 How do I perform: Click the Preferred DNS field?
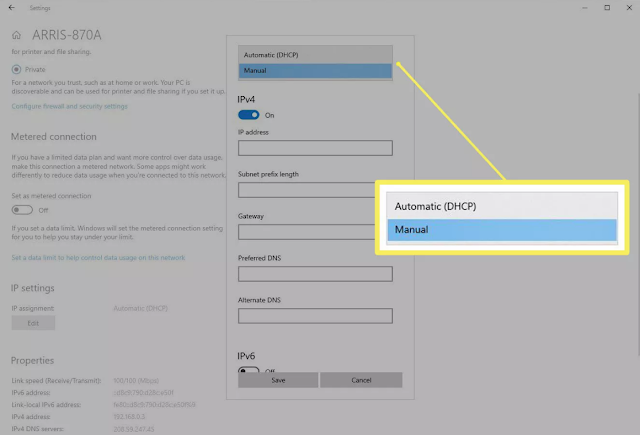pos(315,274)
